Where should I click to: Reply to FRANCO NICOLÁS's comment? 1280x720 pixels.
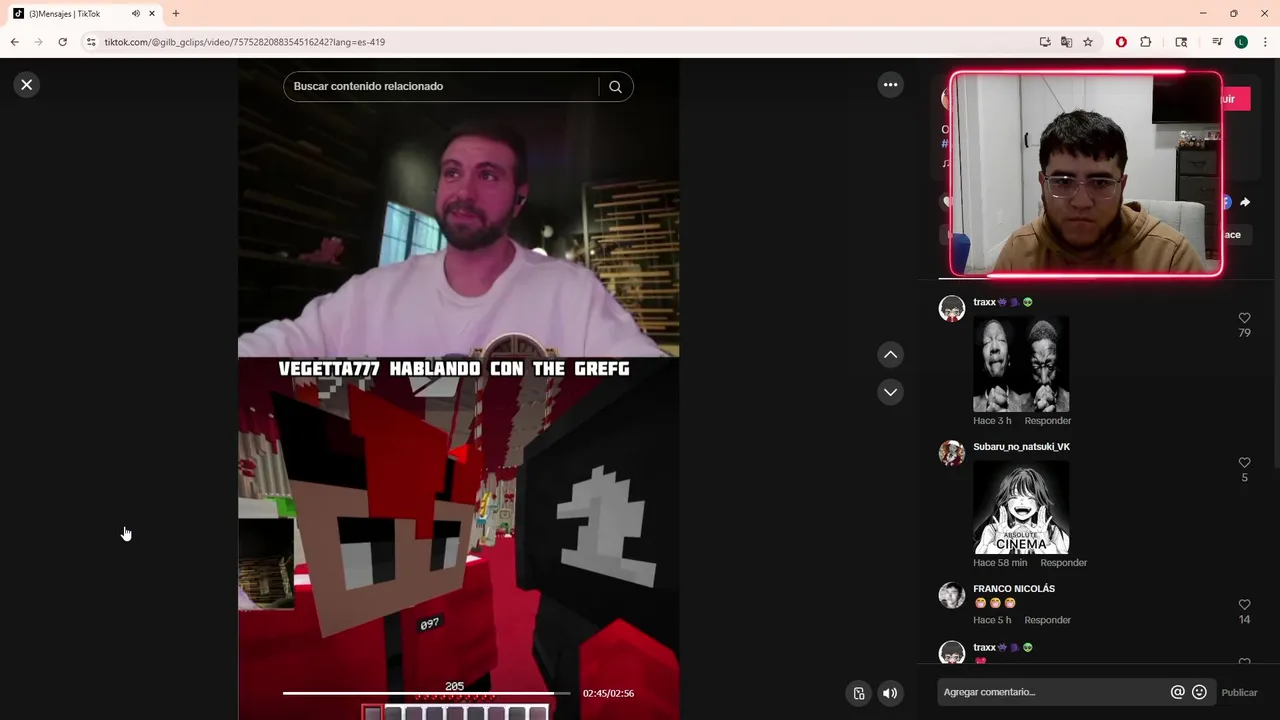(x=1047, y=620)
